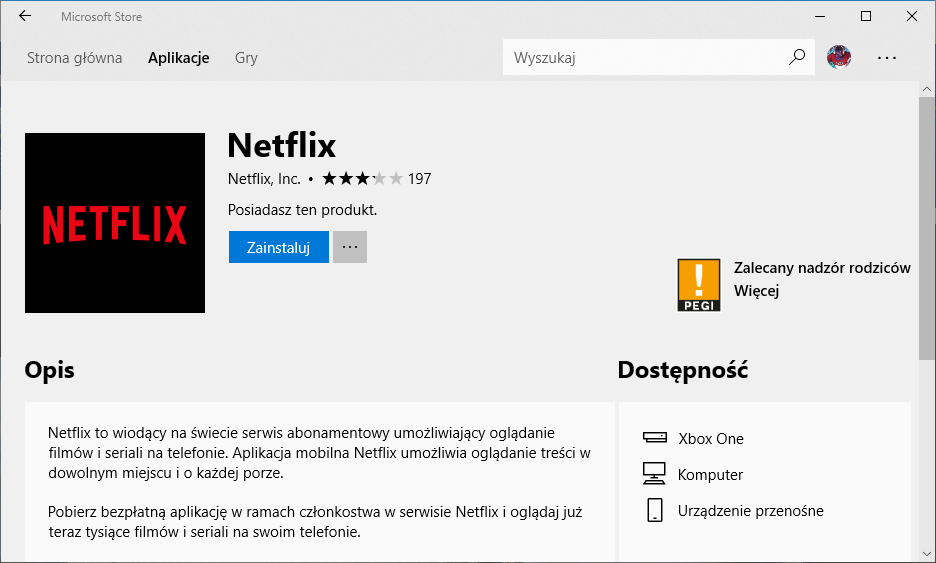This screenshot has height=563, width=936.
Task: Click the search magnifier icon
Action: pyautogui.click(x=797, y=57)
